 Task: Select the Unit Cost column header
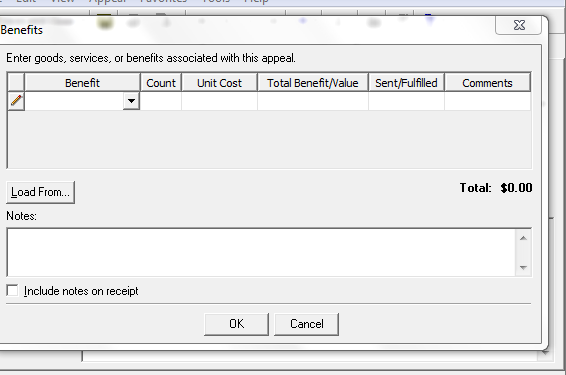pyautogui.click(x=219, y=83)
